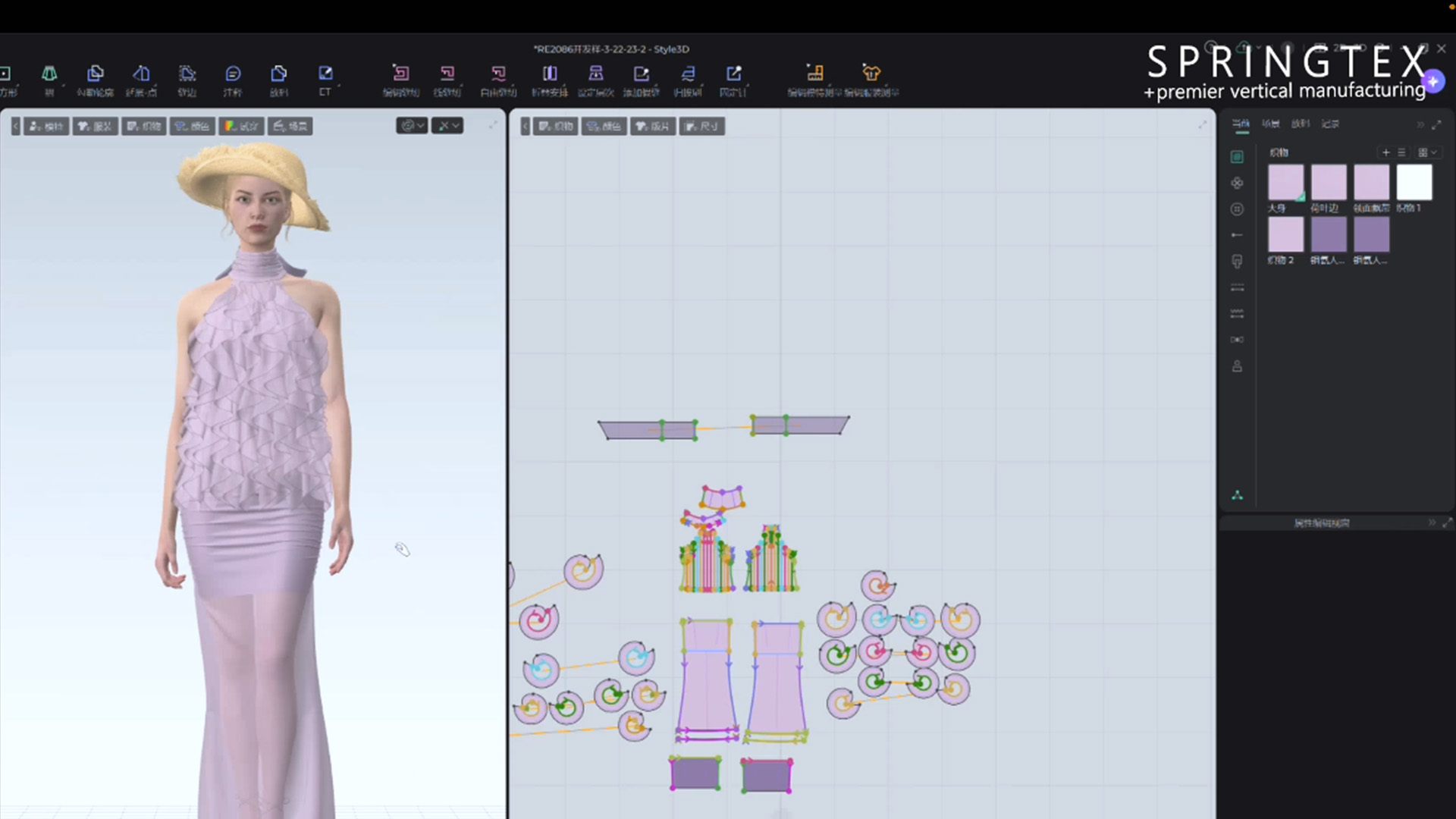
Task: Click the purple assistant button near SPRINGTEX logo
Action: click(1433, 81)
